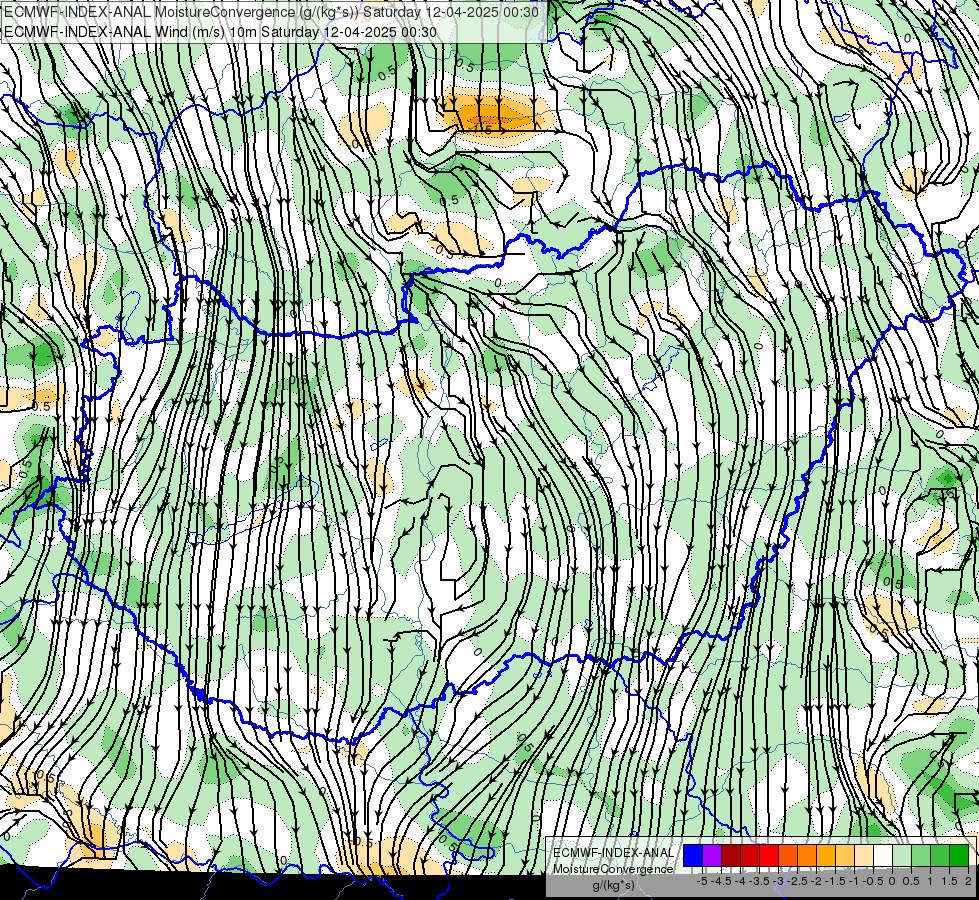
Task: Click the legend unit g/(kg*s)
Action: tap(613, 886)
